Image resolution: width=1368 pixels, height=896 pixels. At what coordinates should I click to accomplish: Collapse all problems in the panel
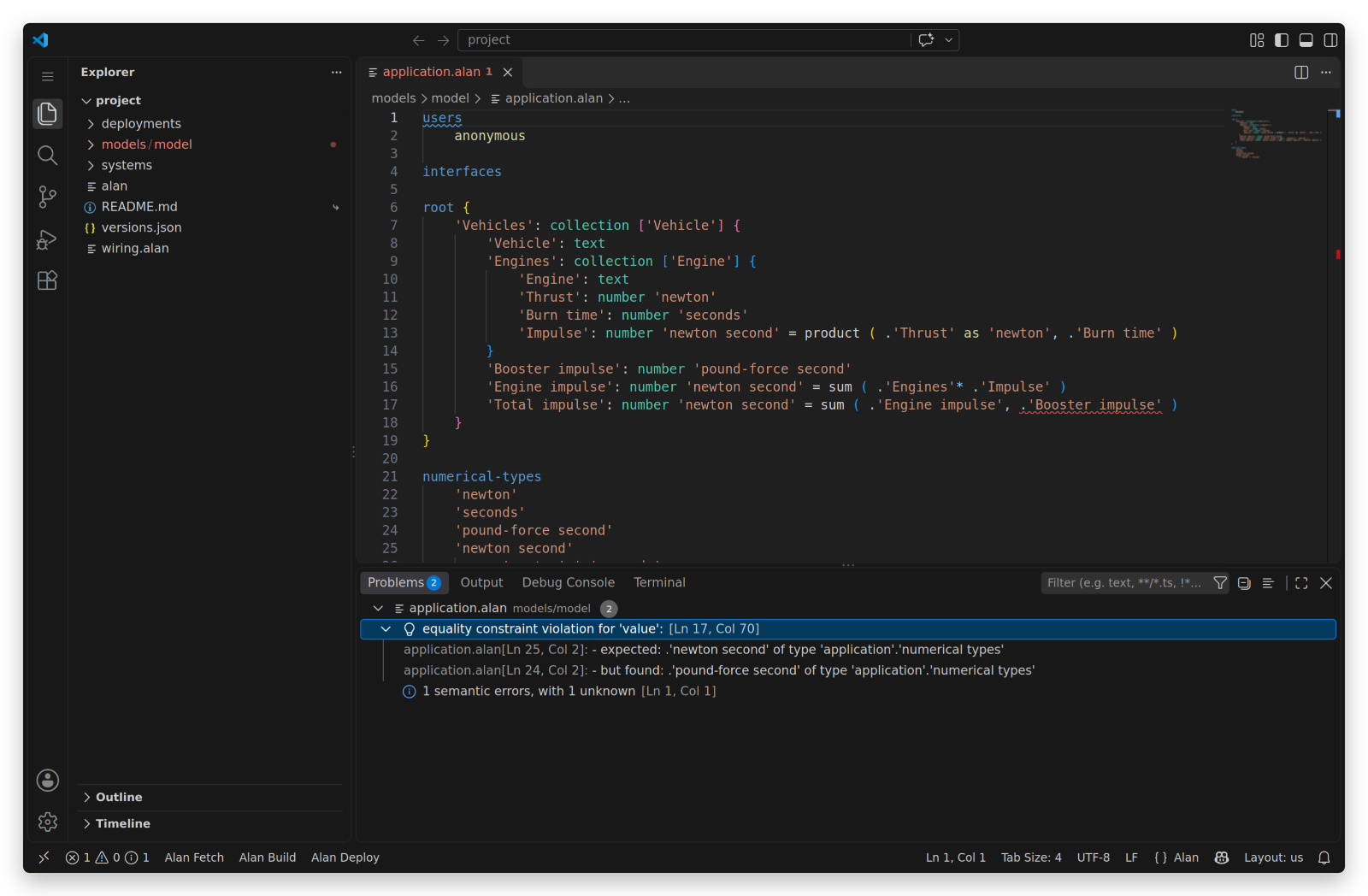click(x=1244, y=583)
